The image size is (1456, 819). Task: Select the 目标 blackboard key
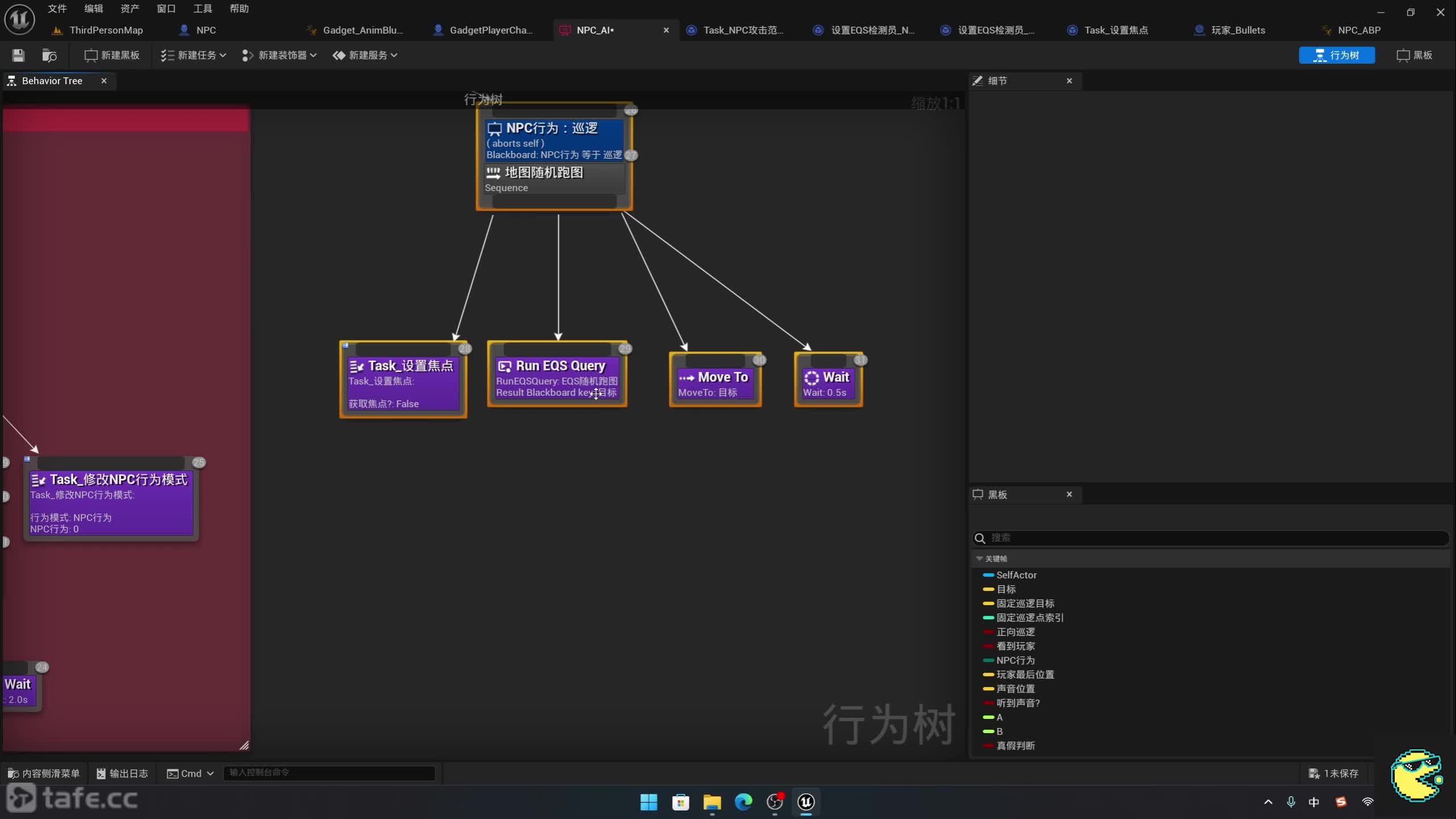(x=1006, y=589)
